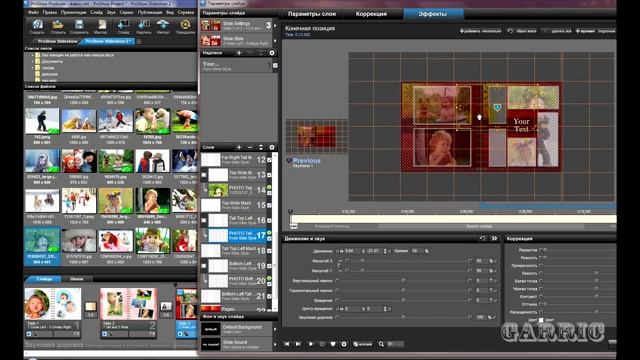Screen dimensions: 640x360
Task: Expand first folder in folder list tree
Action: (33, 55)
